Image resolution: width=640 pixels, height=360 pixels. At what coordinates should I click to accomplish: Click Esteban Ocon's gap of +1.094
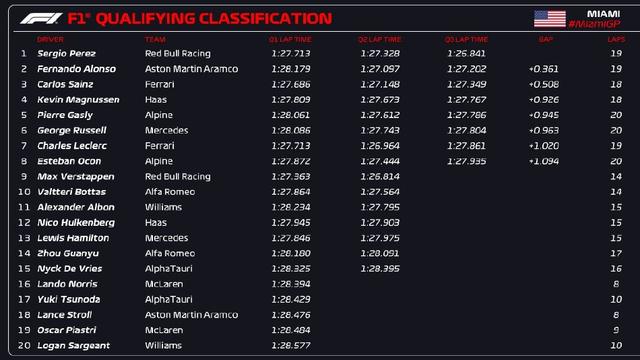[x=544, y=161]
